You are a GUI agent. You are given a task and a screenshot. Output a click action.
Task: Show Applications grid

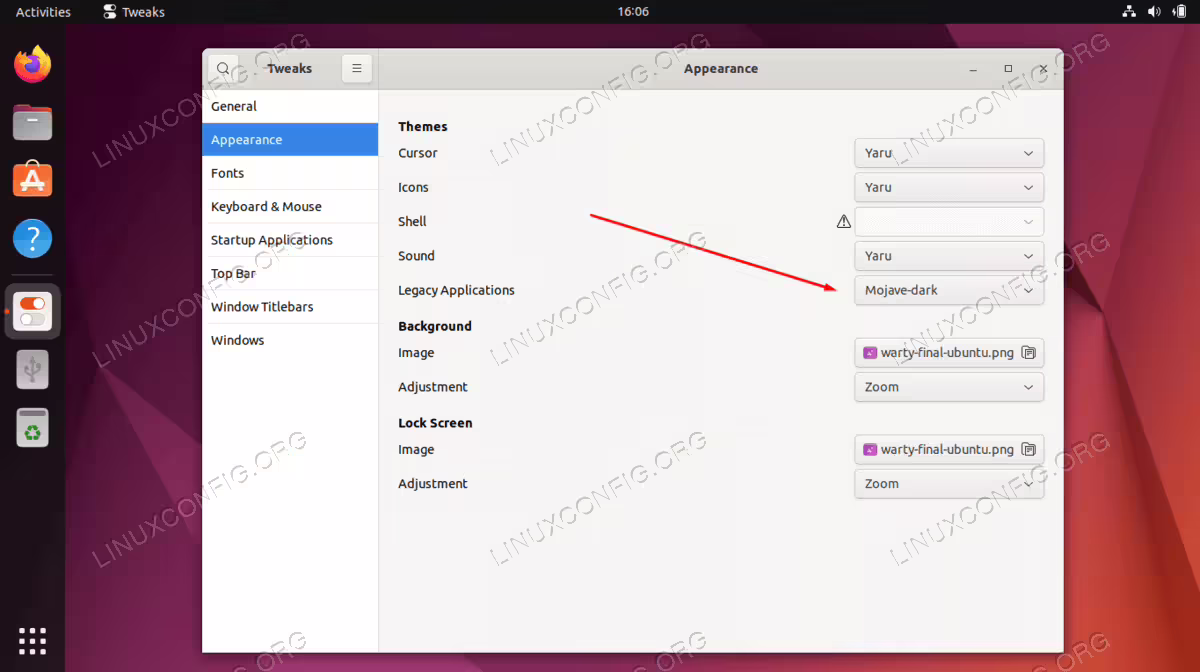click(x=33, y=640)
